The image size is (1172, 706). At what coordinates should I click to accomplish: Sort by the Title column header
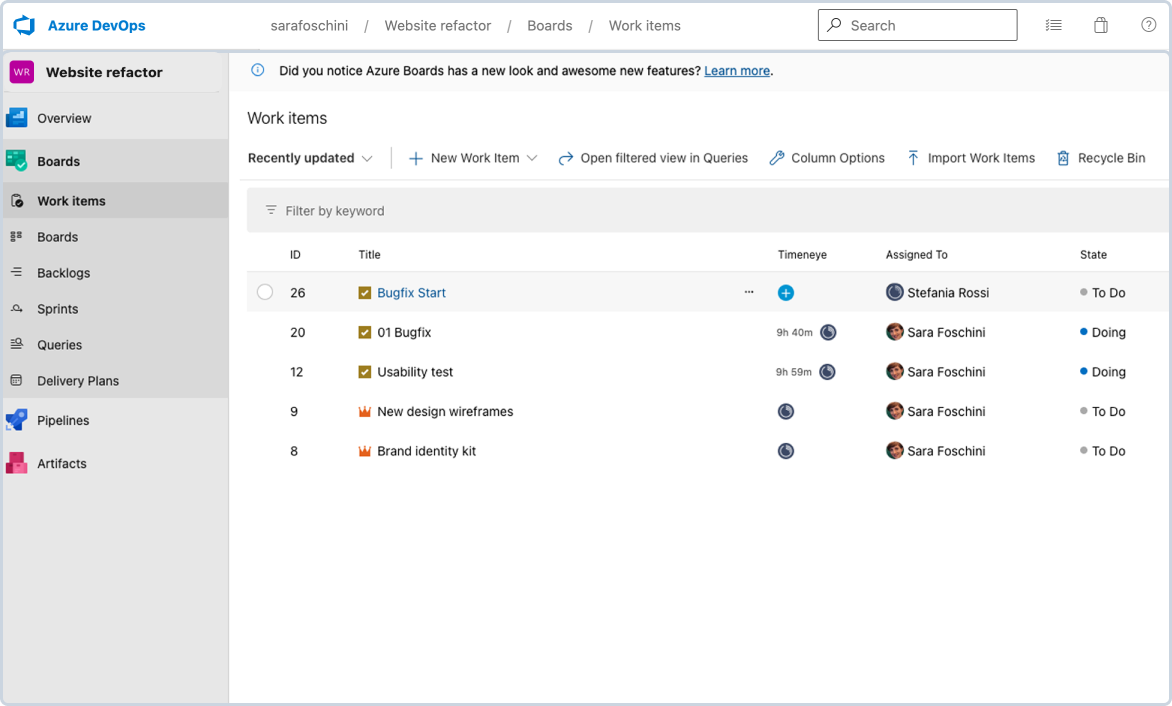[369, 255]
